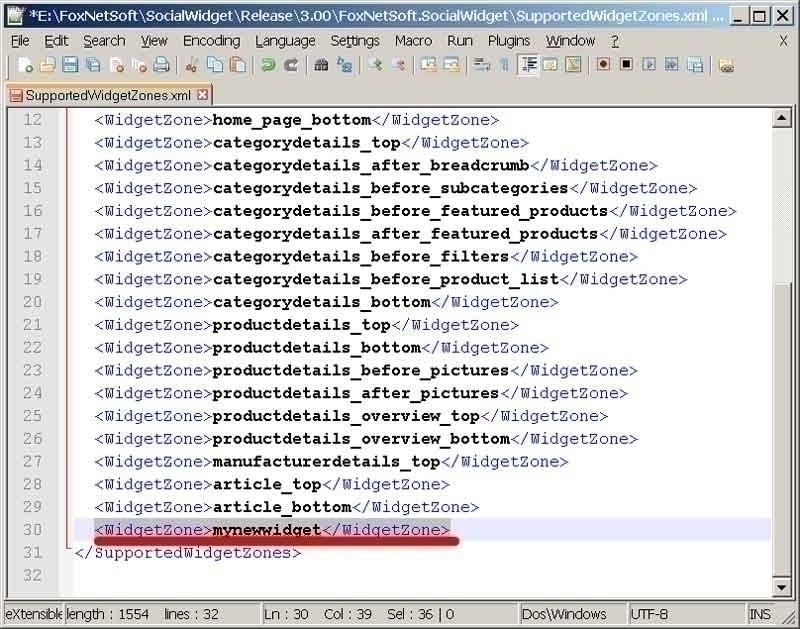Click the text article_bottom

pyautogui.click(x=282, y=507)
